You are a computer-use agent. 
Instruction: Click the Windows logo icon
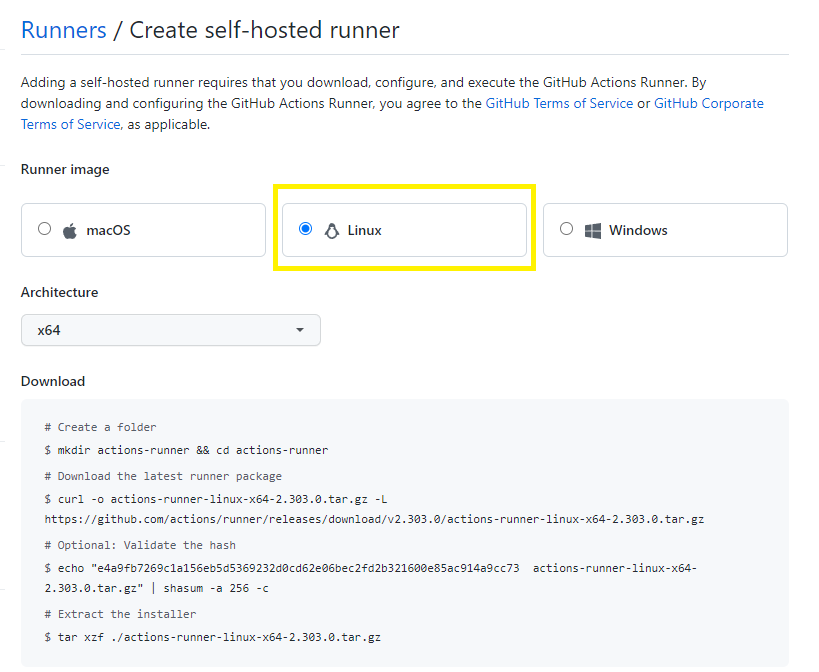coord(592,231)
